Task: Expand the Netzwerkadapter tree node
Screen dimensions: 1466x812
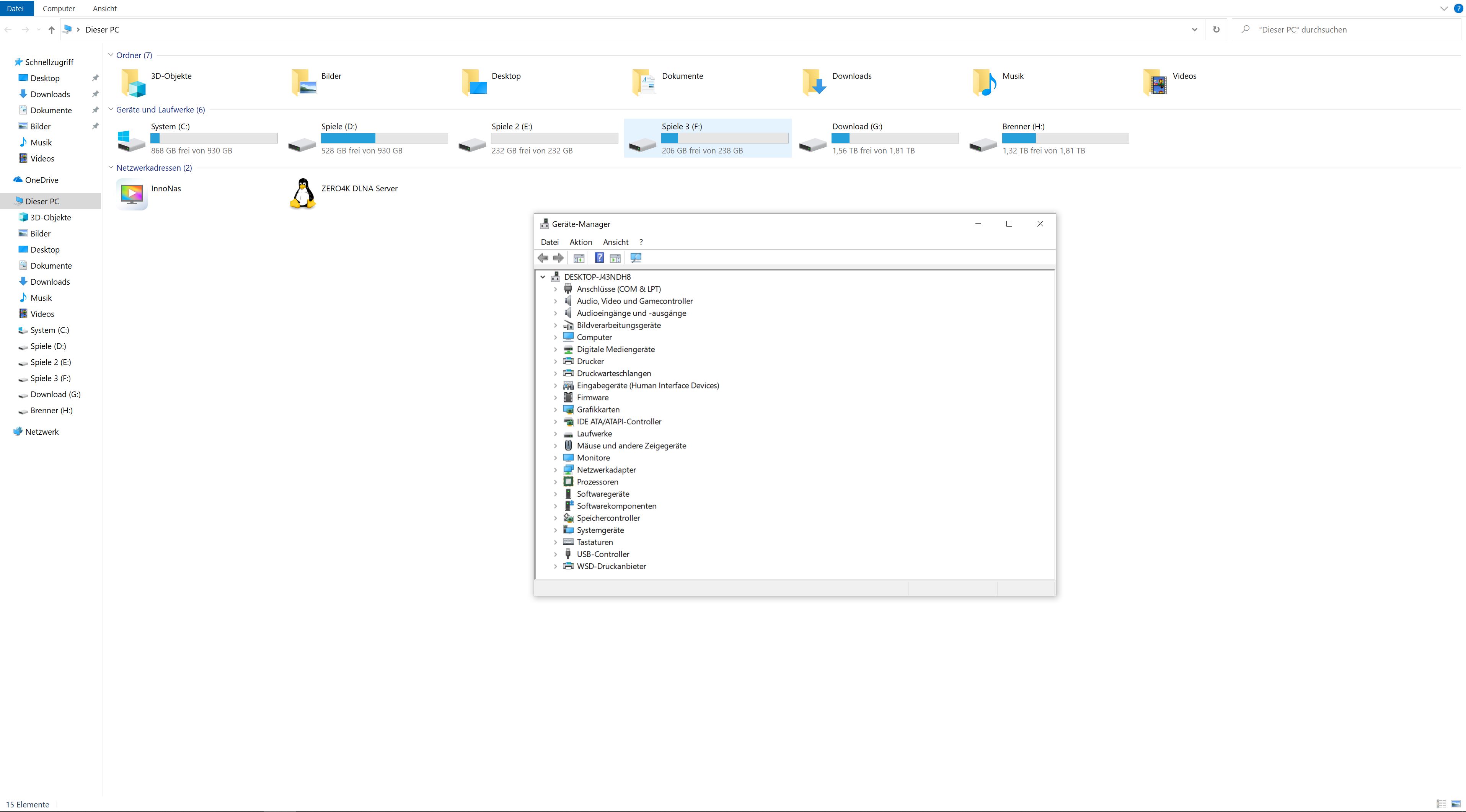Action: 555,470
